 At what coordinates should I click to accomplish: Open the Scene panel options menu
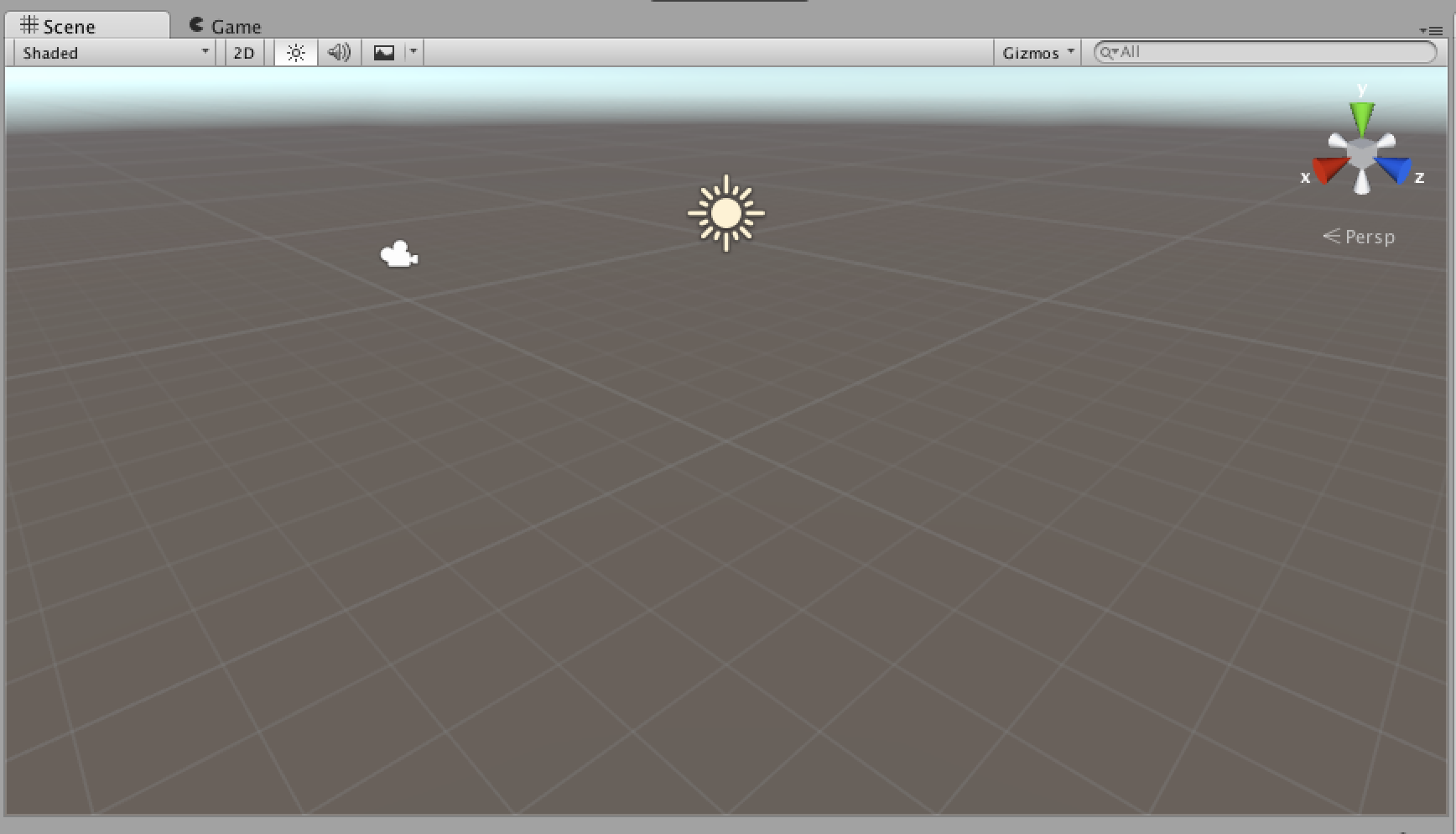[1431, 30]
